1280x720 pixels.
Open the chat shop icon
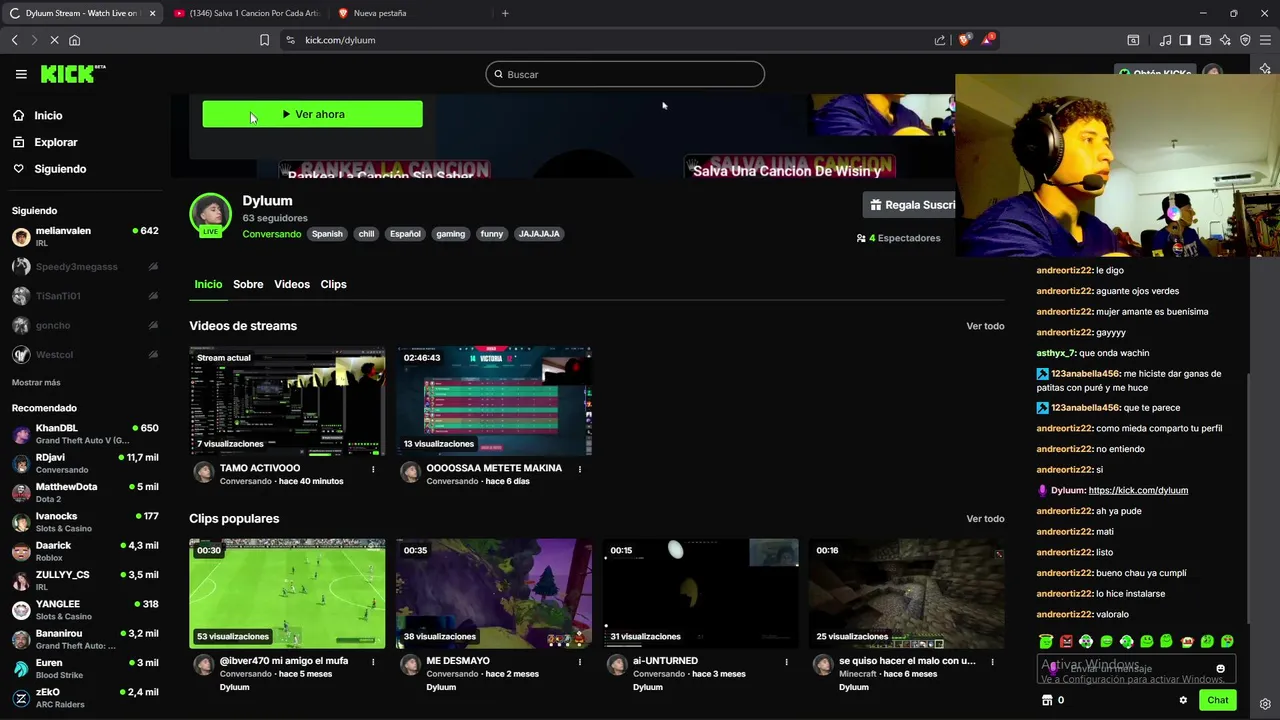tap(1047, 700)
